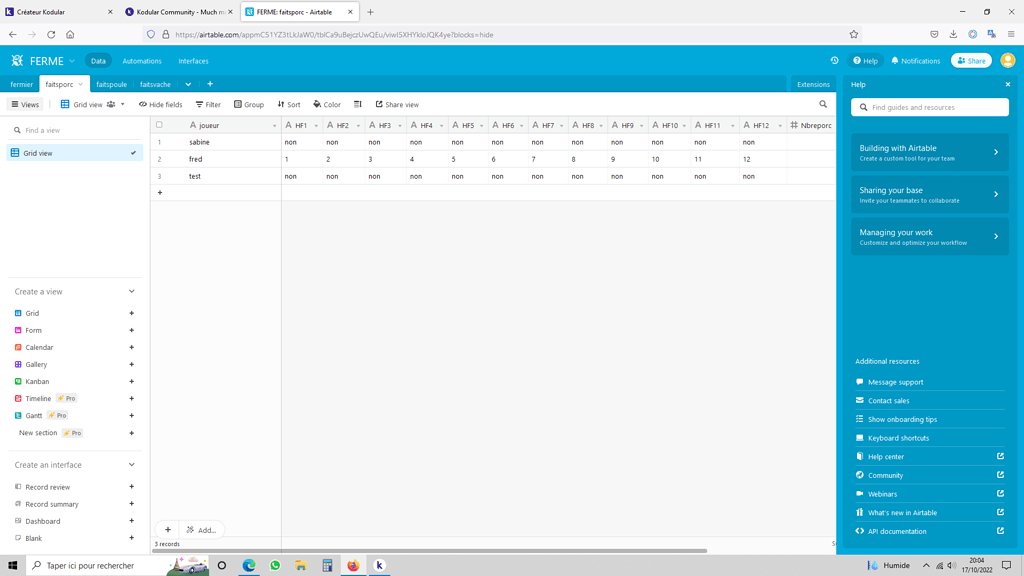Click the Share button
This screenshot has height=576, width=1024.
click(x=971, y=60)
